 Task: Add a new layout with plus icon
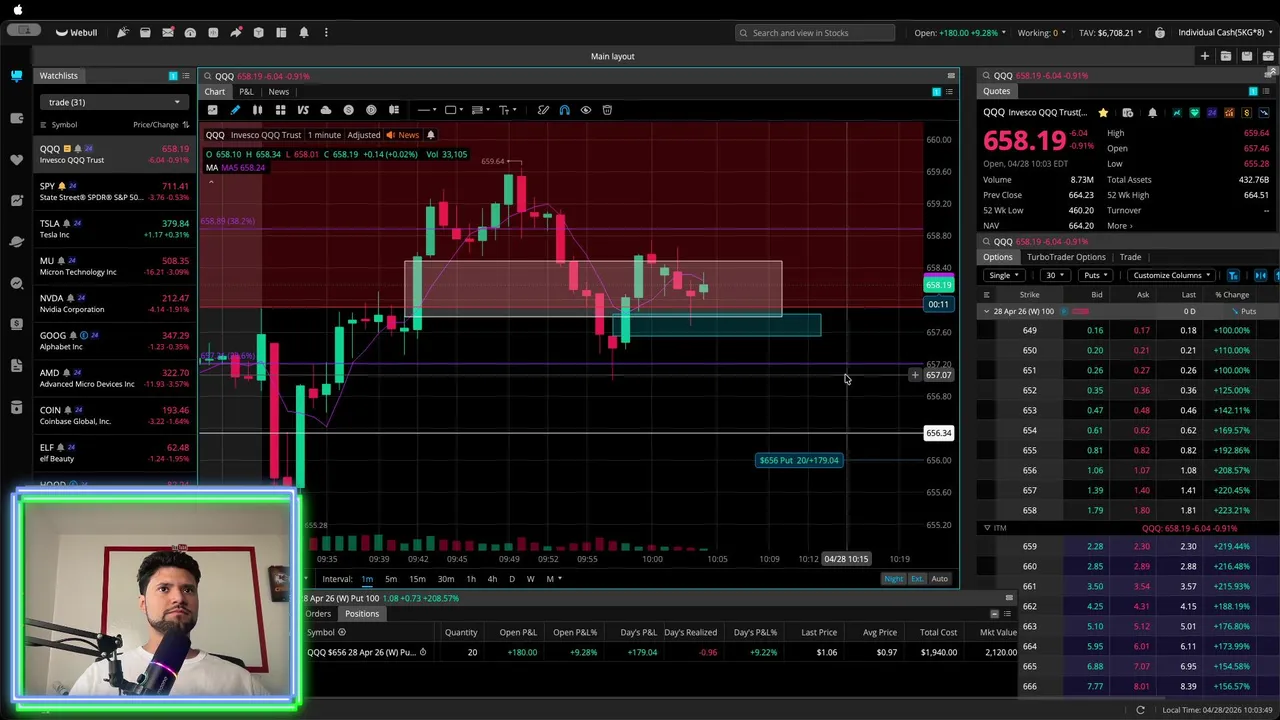pyautogui.click(x=1205, y=56)
